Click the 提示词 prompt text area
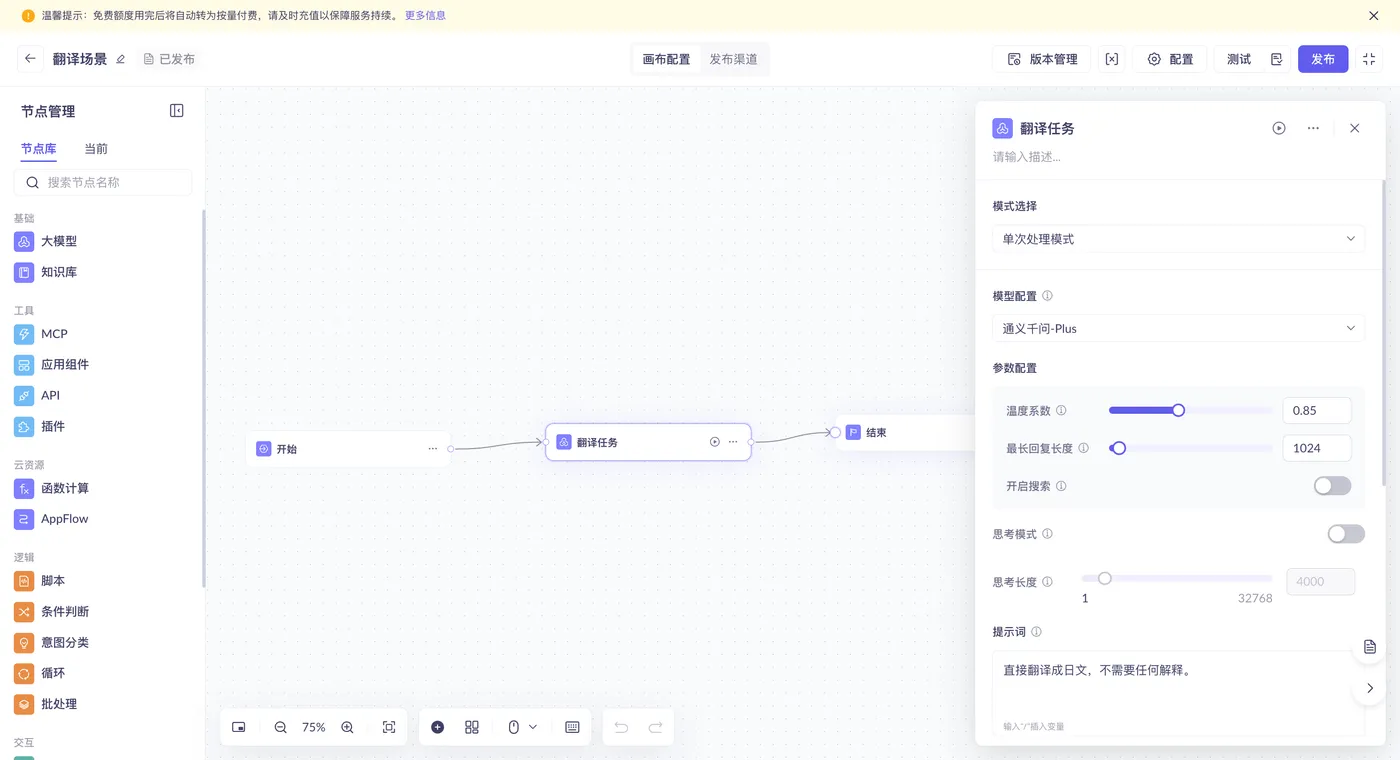 click(x=1178, y=694)
